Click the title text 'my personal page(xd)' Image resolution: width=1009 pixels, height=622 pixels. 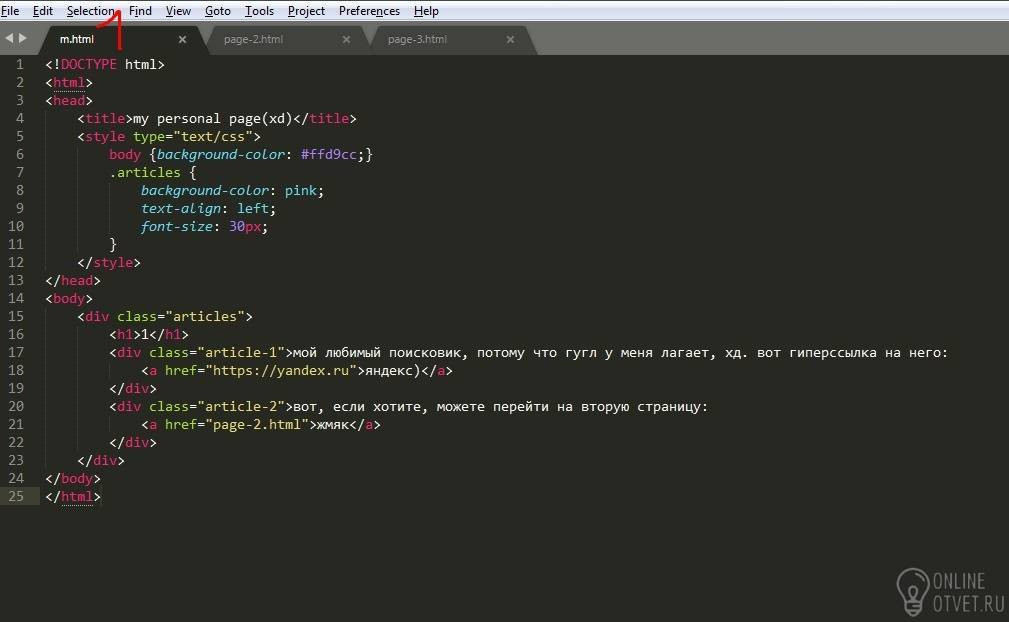pos(212,119)
